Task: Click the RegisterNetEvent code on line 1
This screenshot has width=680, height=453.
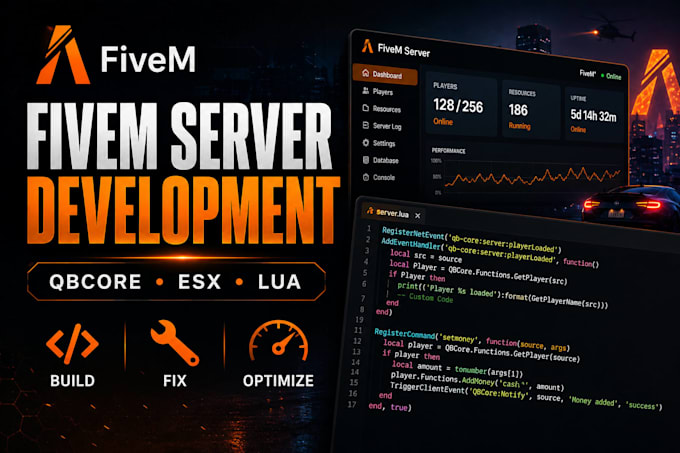Action: [471, 240]
